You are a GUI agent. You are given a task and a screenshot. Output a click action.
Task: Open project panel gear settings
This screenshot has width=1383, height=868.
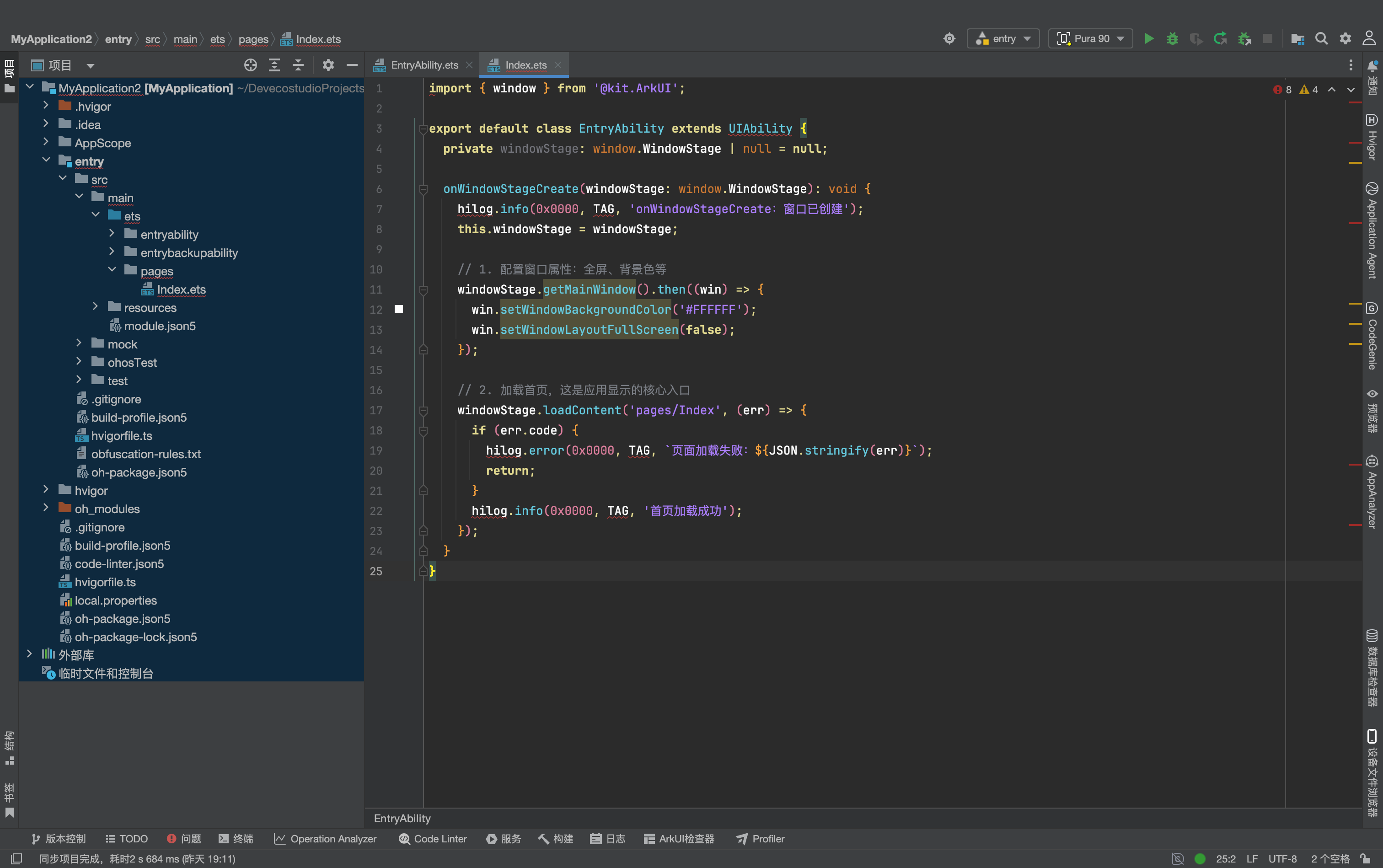[328, 65]
